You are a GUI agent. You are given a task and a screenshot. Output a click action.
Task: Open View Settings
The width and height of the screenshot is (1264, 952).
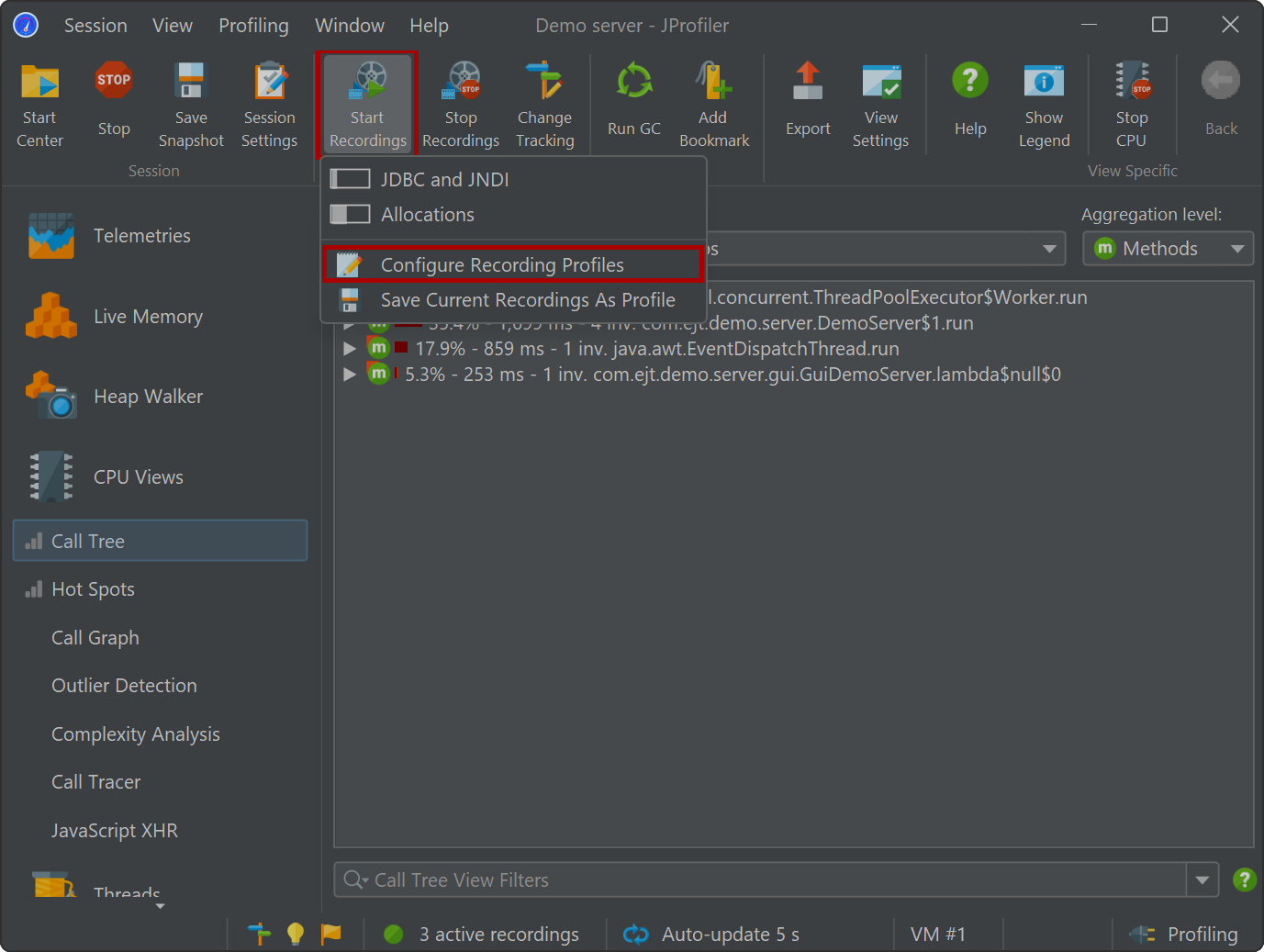pos(880,106)
